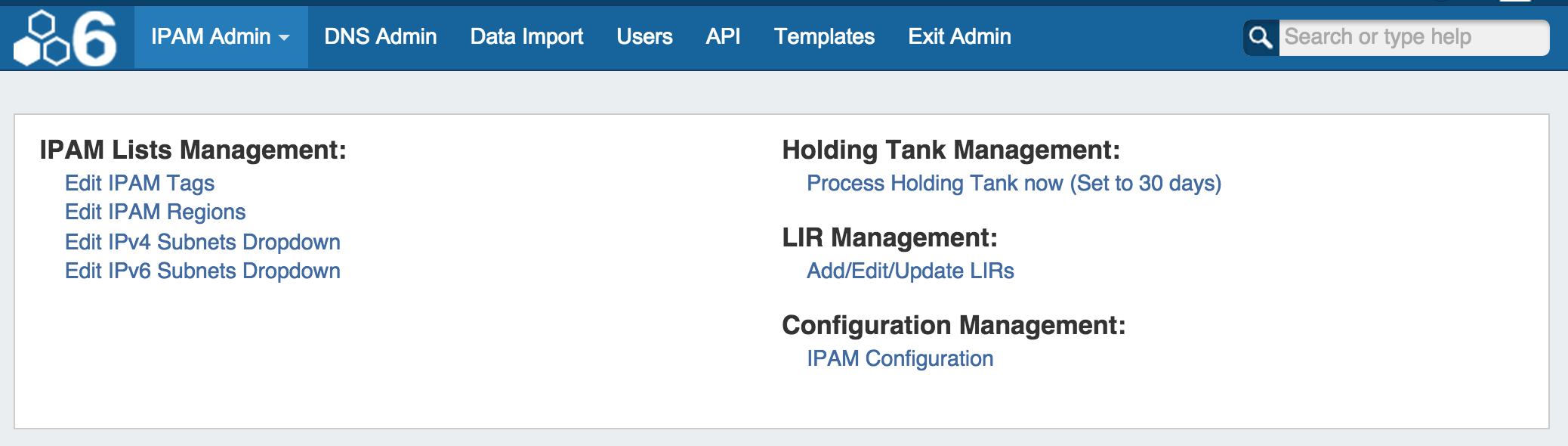The image size is (1568, 446).
Task: Edit the IPv4 Subnets Dropdown list
Action: (202, 242)
